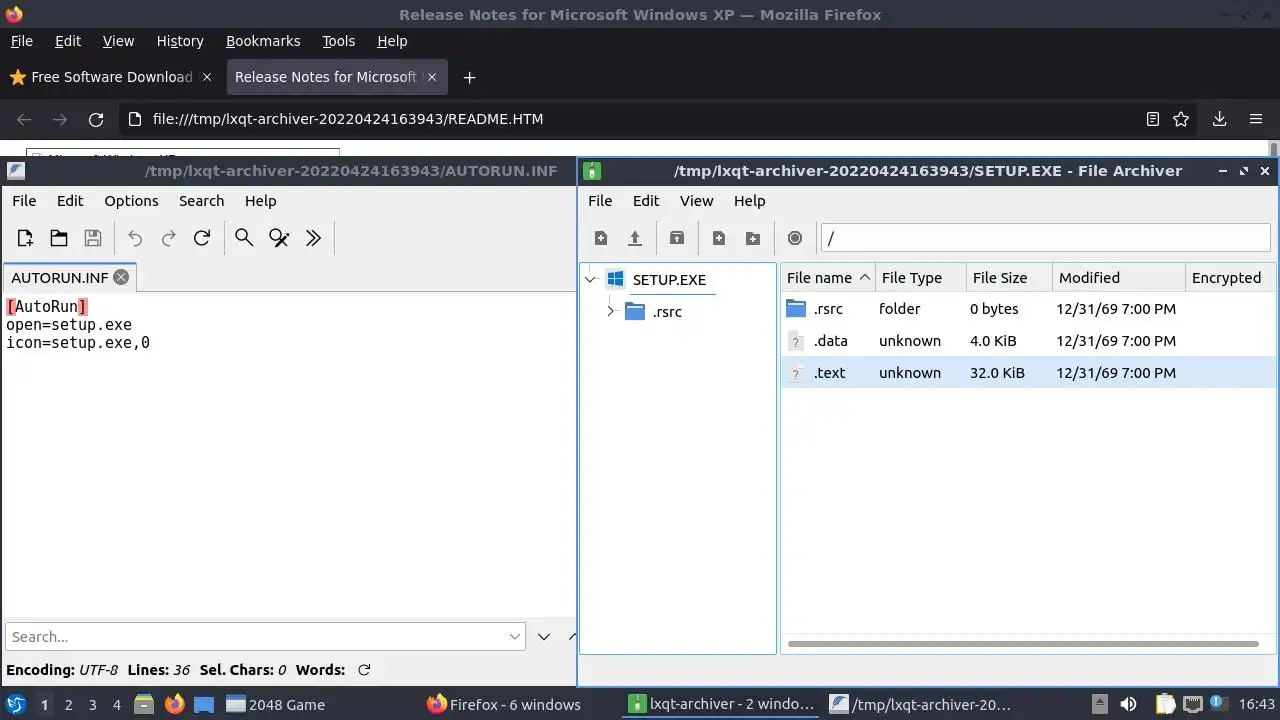Open Firefox downloads panel

point(1219,119)
